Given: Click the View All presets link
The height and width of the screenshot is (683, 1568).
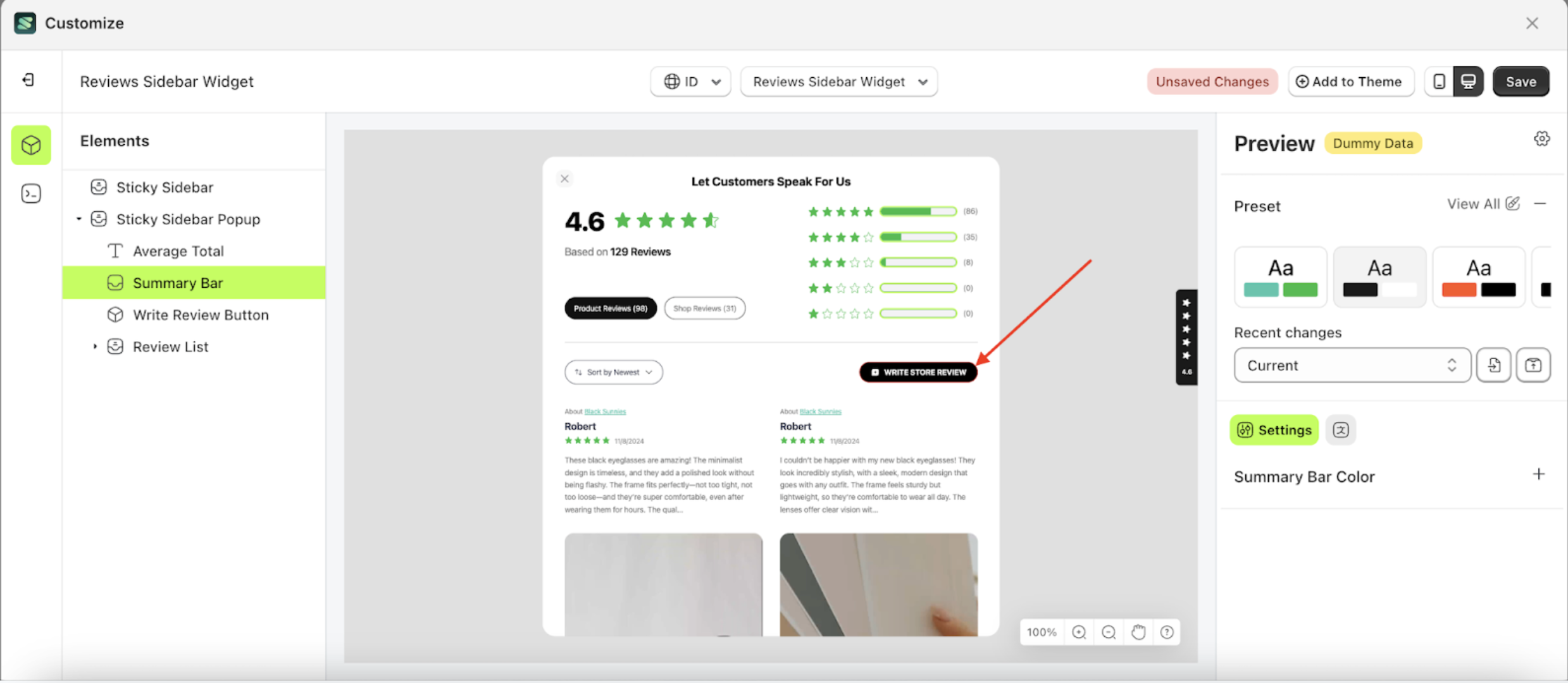Looking at the screenshot, I should pos(1475,204).
